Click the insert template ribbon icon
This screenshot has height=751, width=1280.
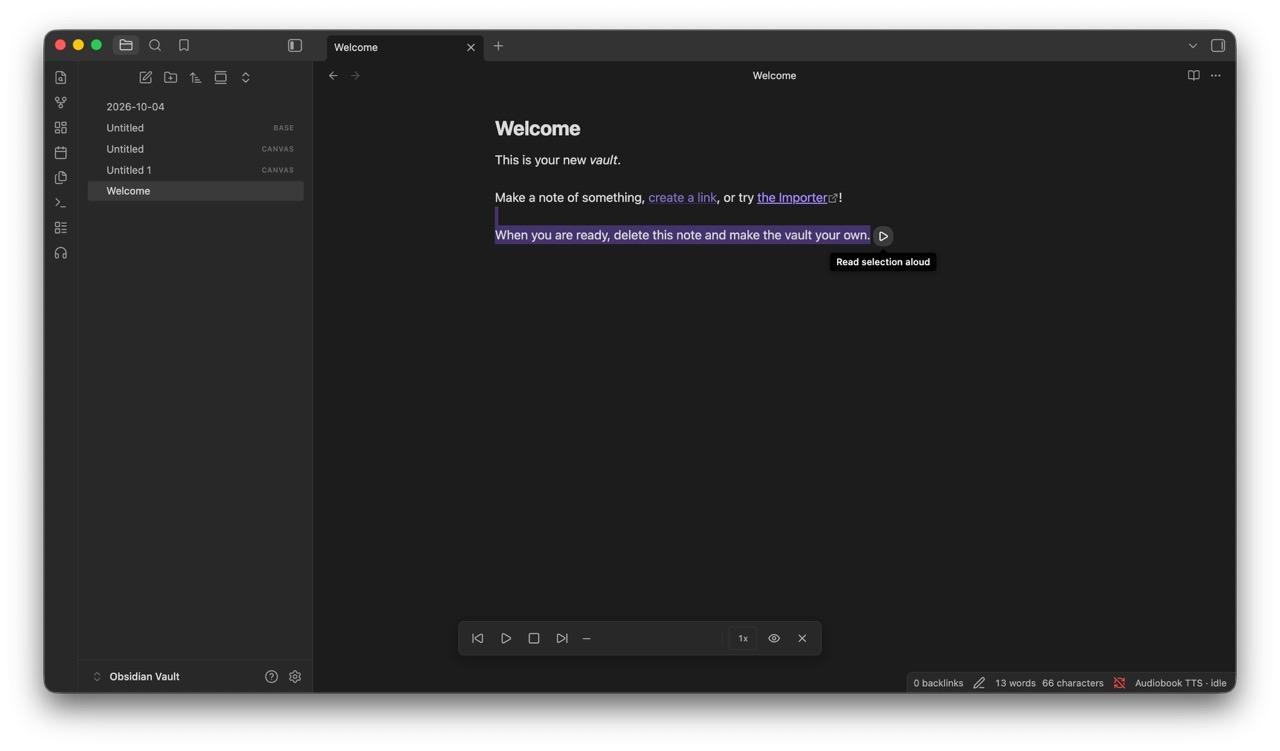pyautogui.click(x=61, y=178)
